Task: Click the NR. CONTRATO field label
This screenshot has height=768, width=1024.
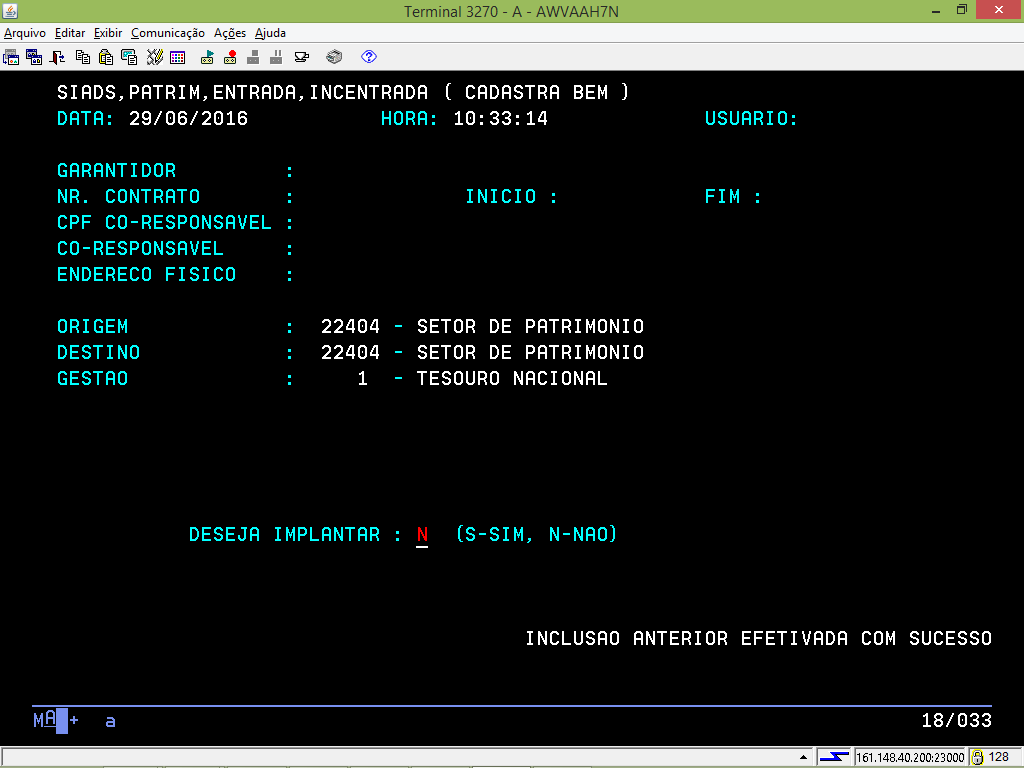Action: click(129, 197)
